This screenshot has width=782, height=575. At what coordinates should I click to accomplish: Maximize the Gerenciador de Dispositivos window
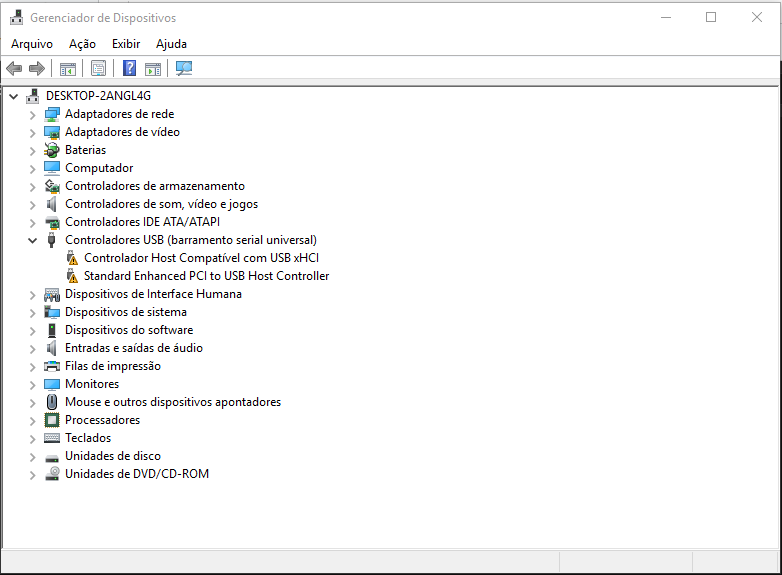[x=711, y=17]
